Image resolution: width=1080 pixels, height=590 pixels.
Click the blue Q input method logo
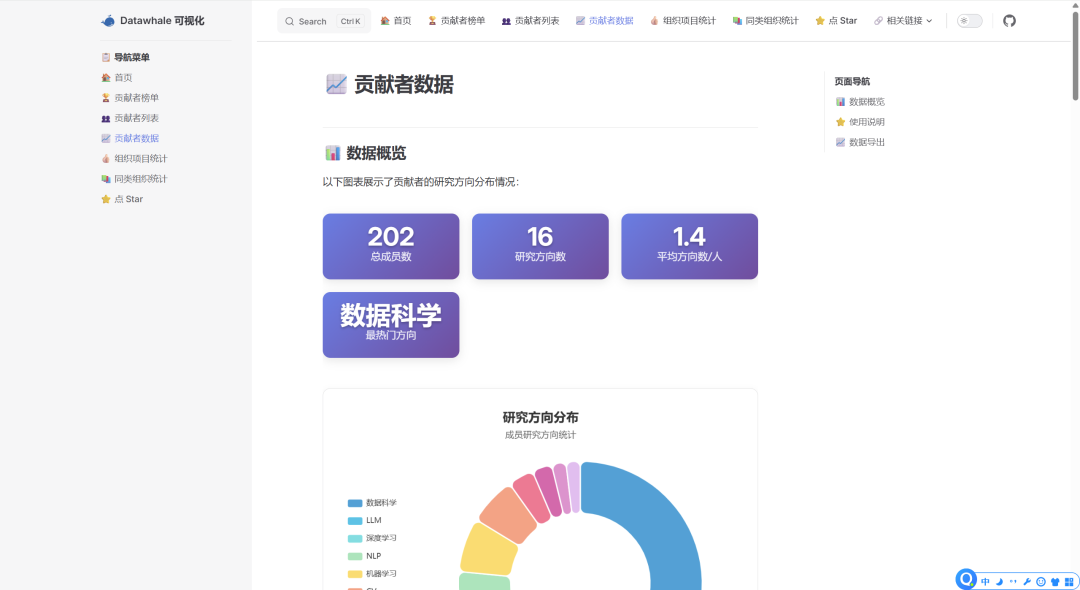(966, 579)
